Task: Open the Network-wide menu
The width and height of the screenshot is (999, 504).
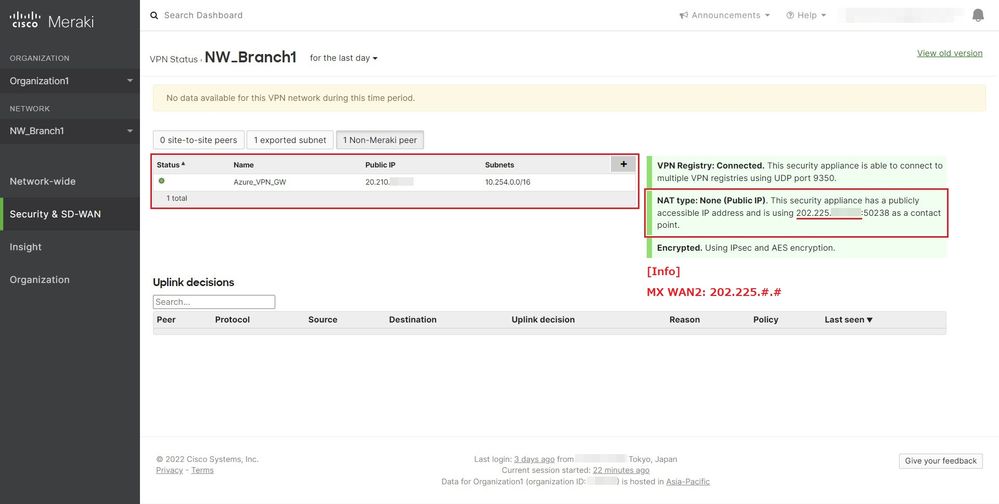Action: [x=43, y=181]
